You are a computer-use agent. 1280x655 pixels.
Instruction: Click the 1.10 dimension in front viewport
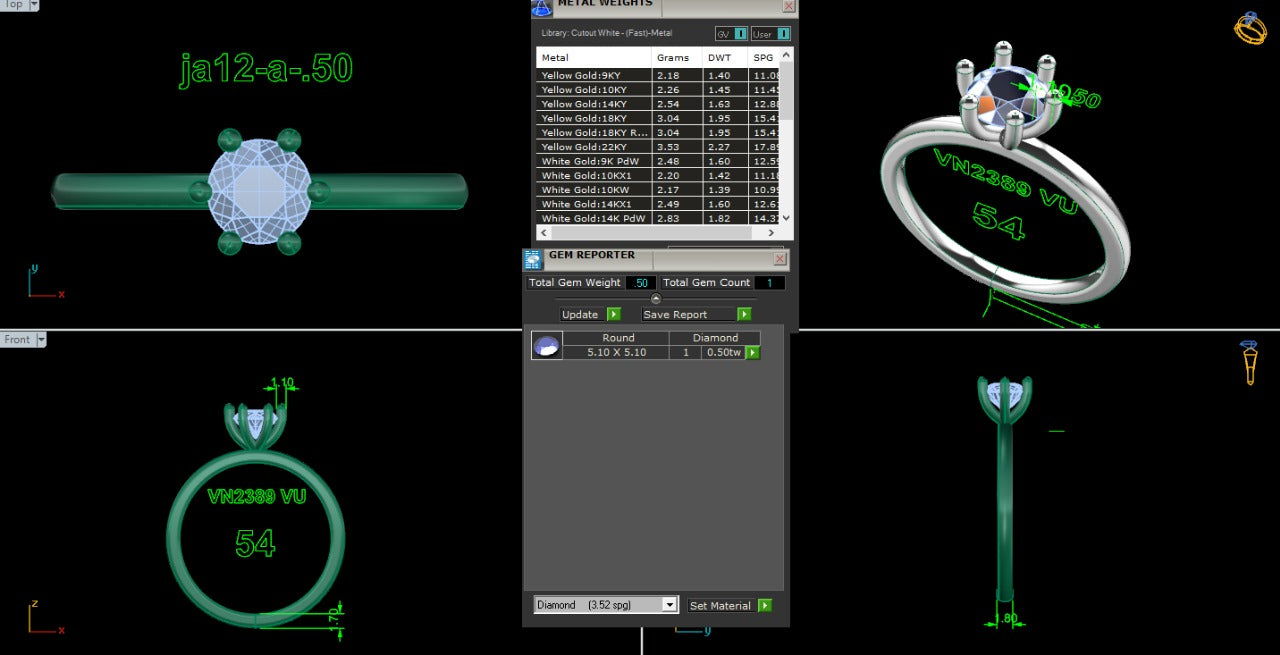coord(283,382)
